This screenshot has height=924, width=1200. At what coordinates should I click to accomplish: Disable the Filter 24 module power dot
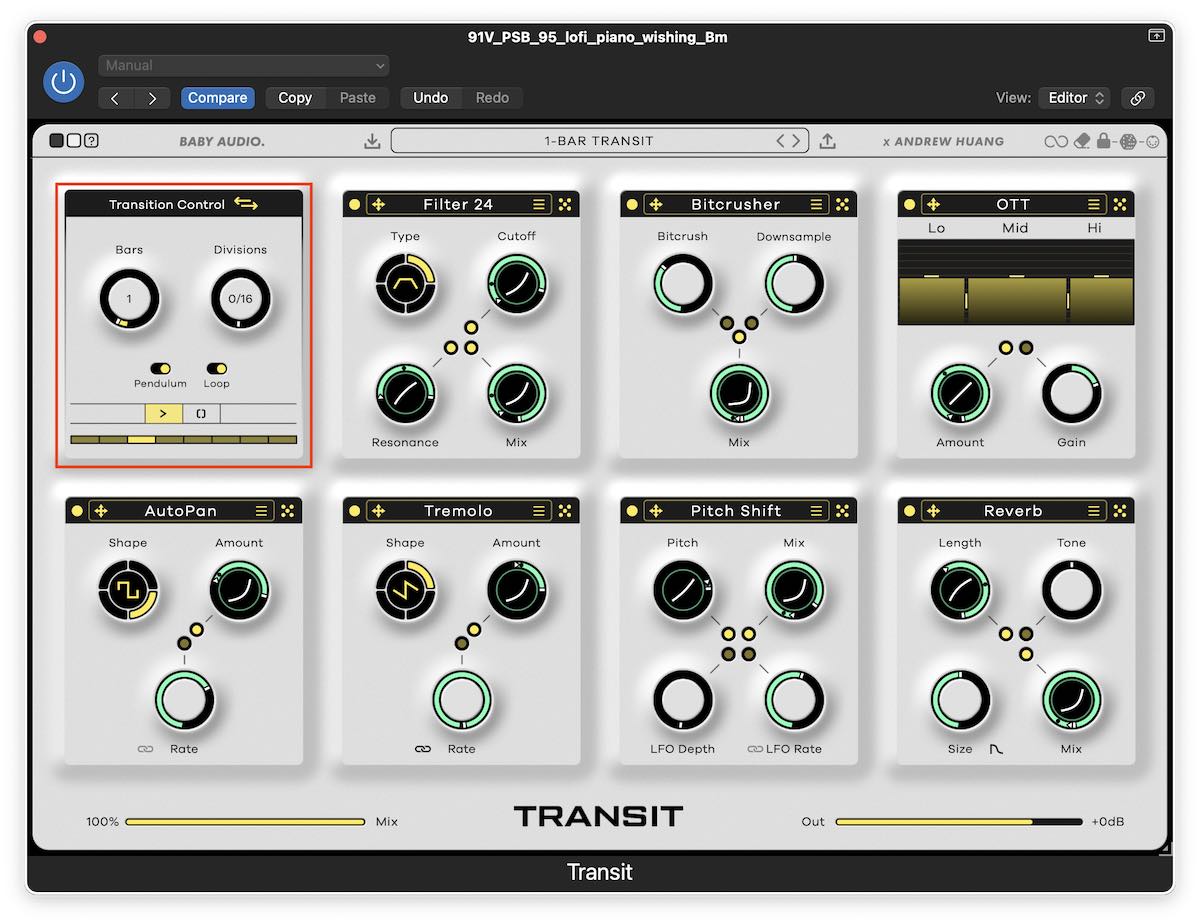354,204
